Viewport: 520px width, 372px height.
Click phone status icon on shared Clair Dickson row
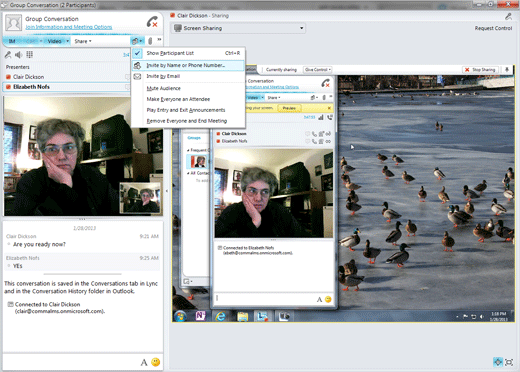coord(314,134)
